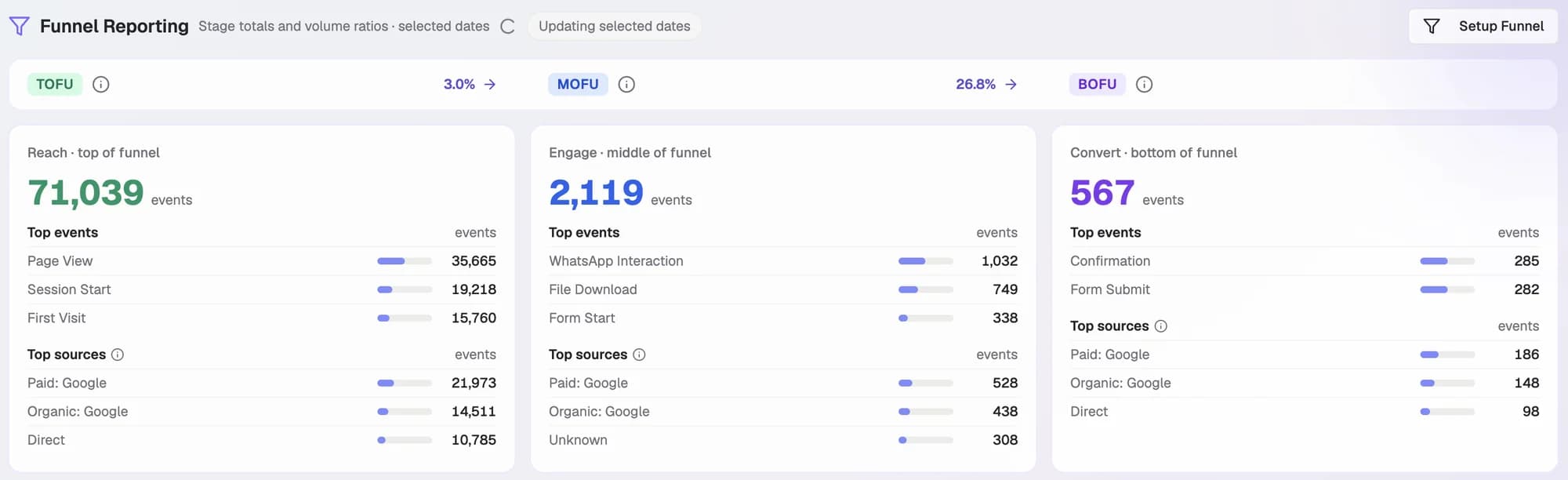Open the Setup Funnel button

coord(1483,26)
